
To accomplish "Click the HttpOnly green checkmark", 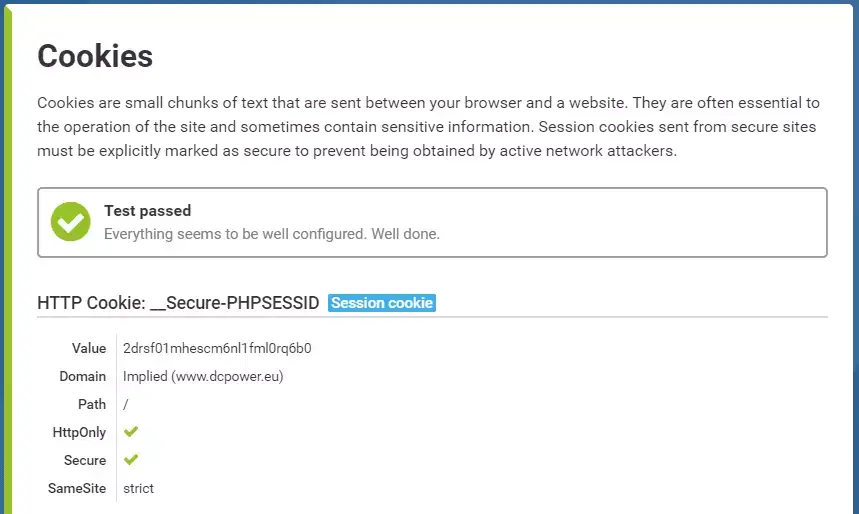I will (131, 432).
